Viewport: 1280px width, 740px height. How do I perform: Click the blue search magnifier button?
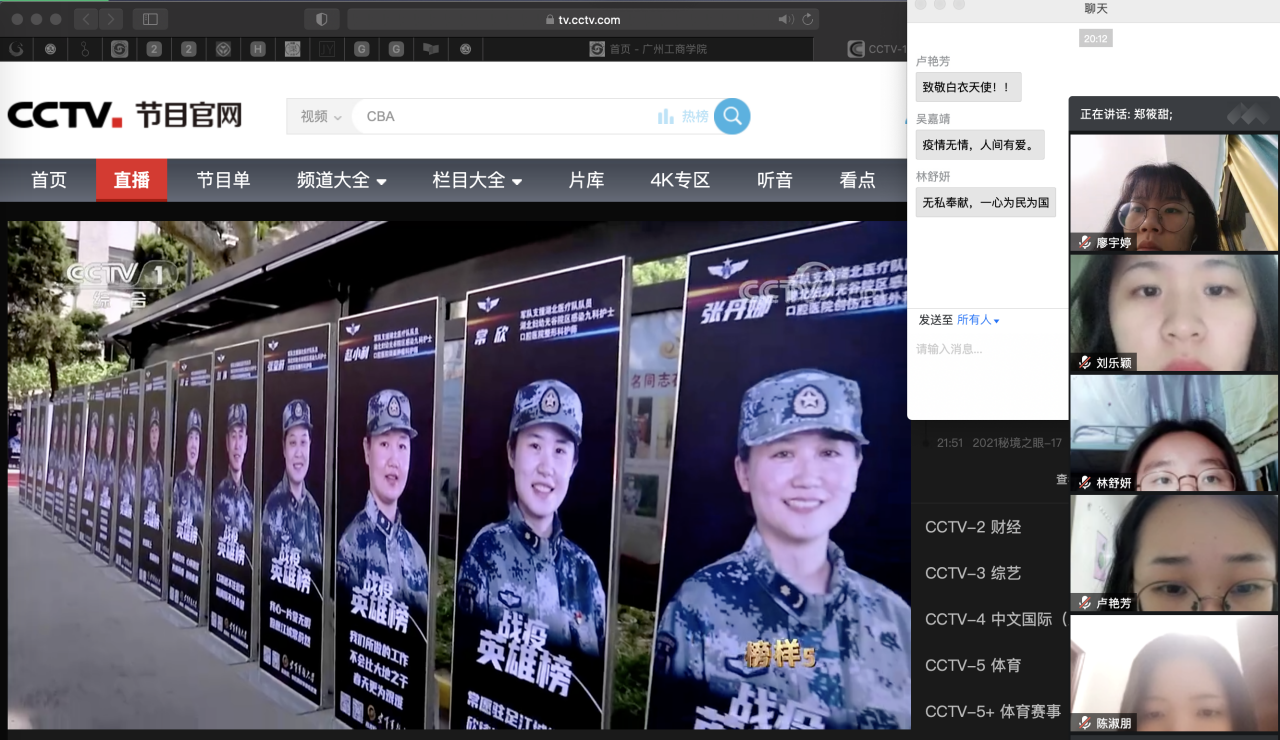732,116
